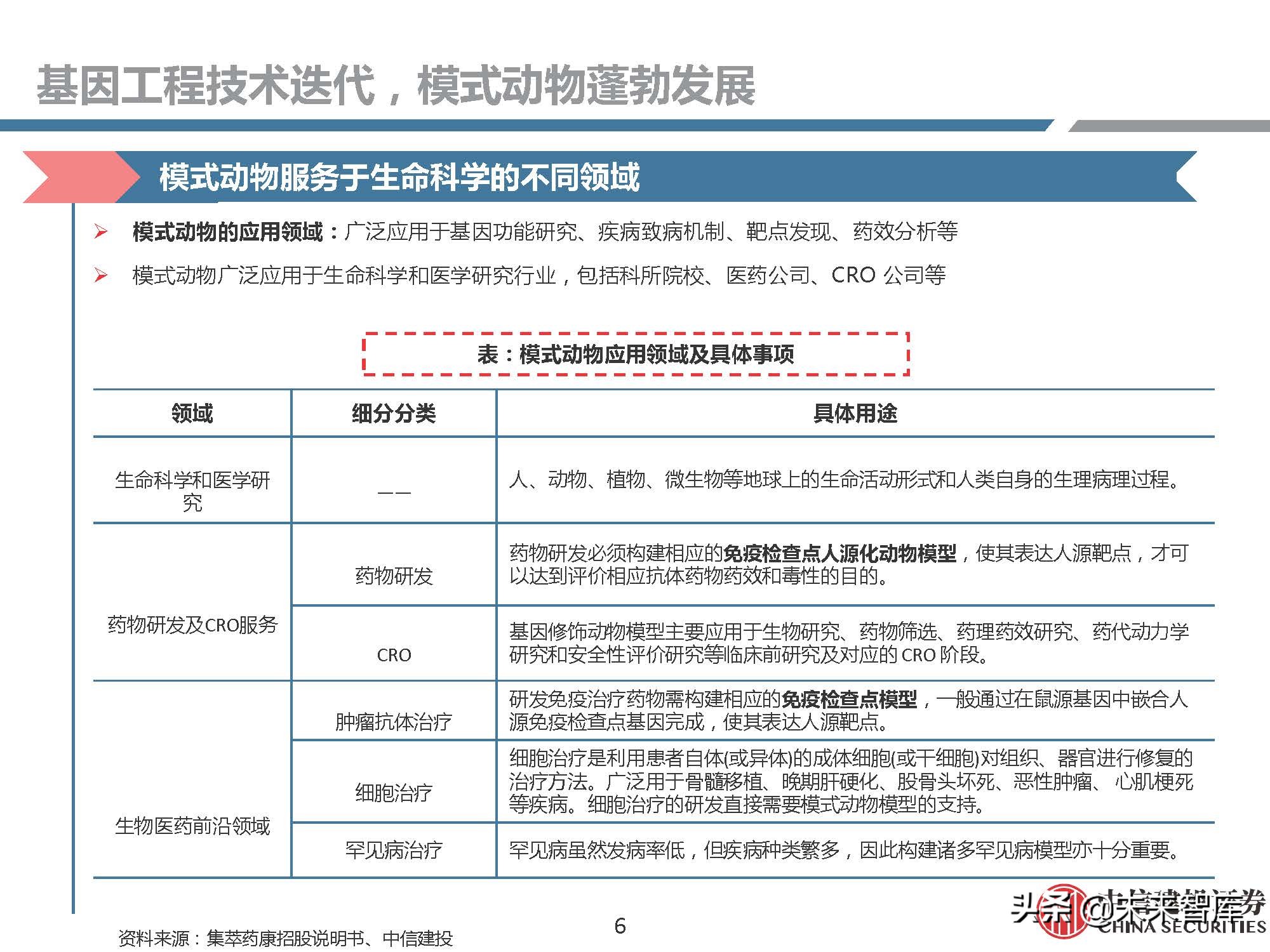Click the bold phrase 免疫检查点人源化动物模型

(839, 553)
